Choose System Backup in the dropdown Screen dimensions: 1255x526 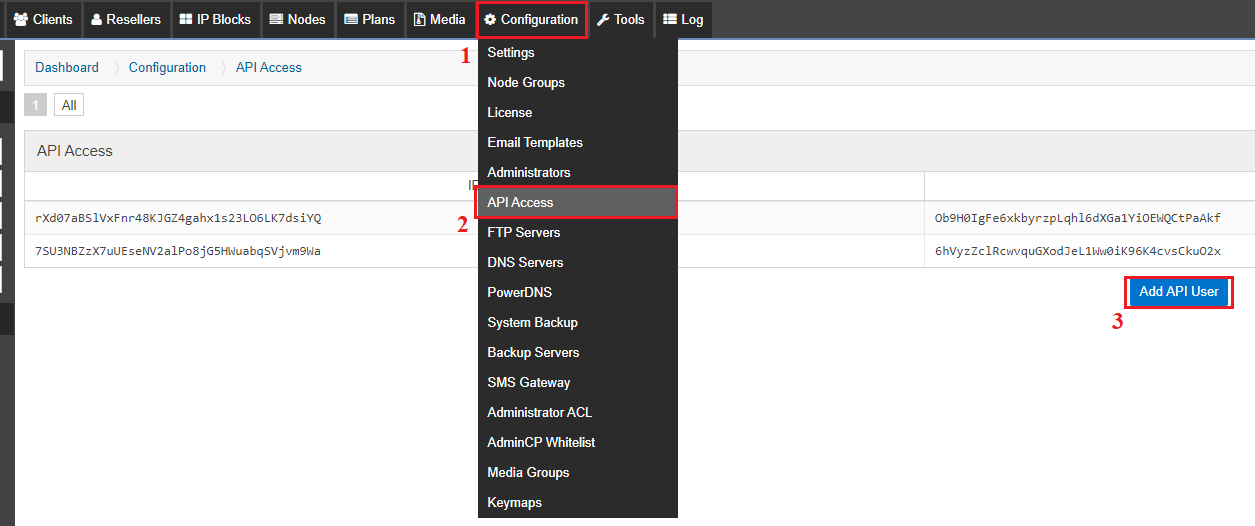[x=532, y=322]
